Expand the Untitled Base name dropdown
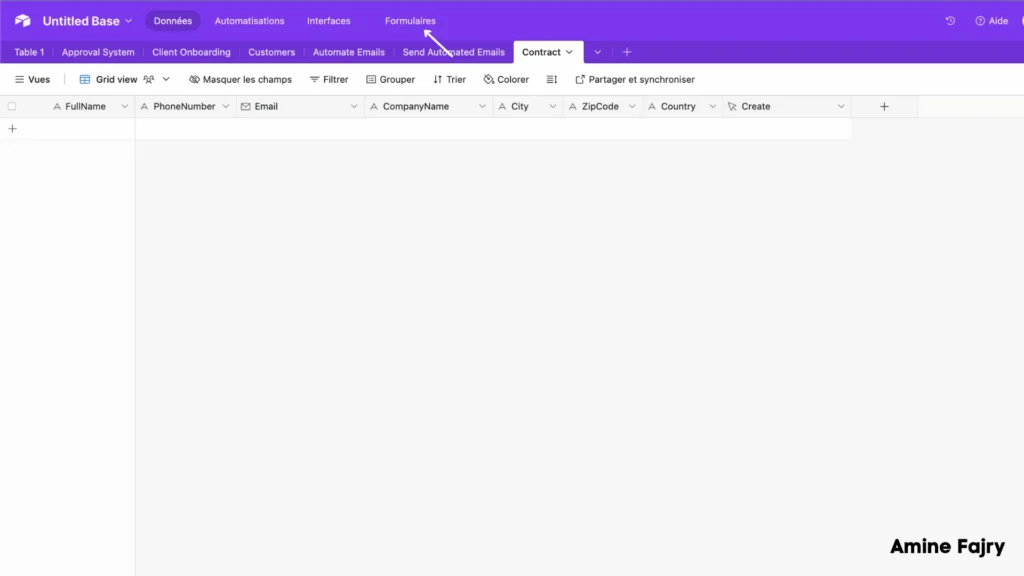Screen dimensions: 1024x576 pyautogui.click(x=129, y=21)
